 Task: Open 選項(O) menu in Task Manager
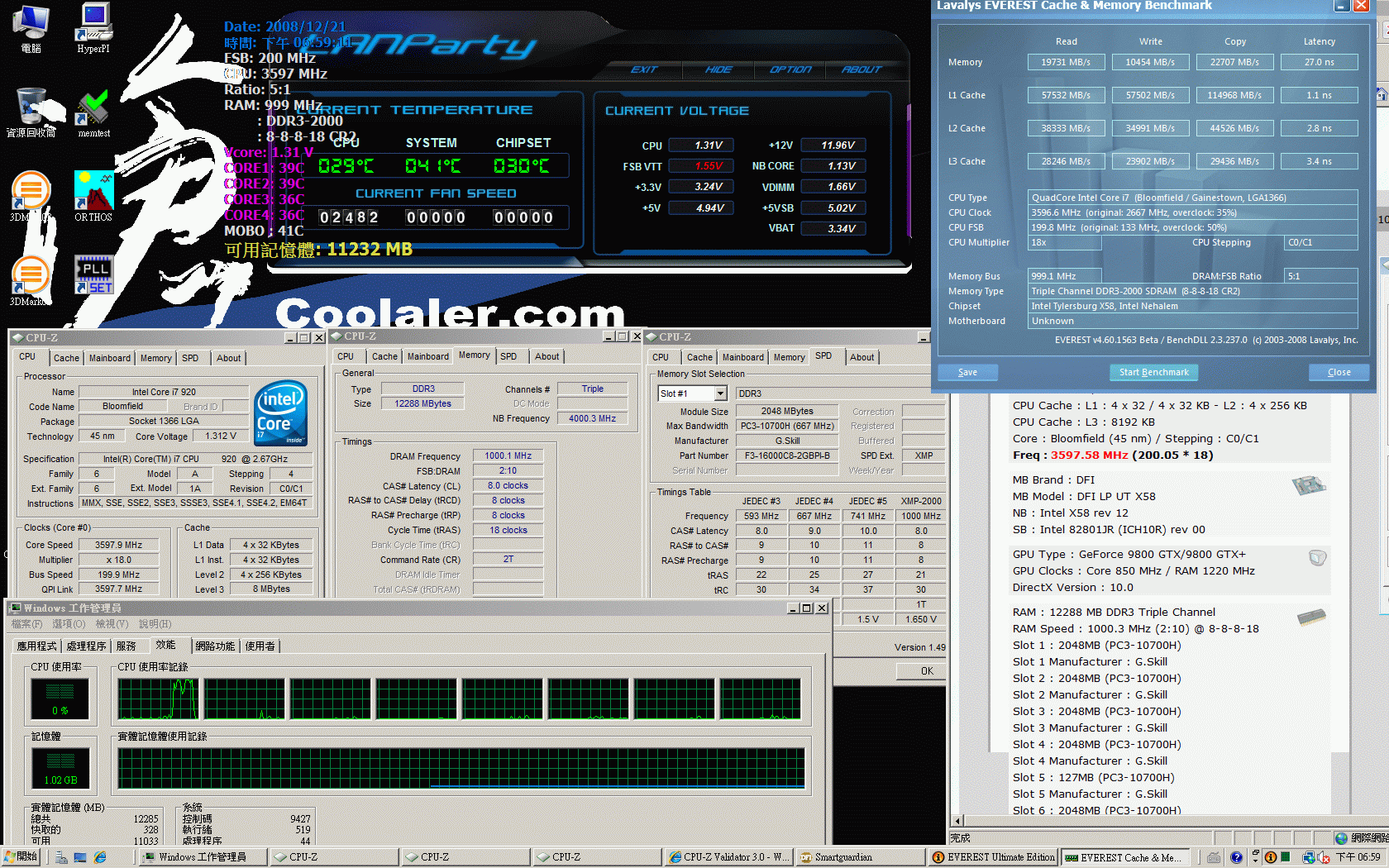pos(69,624)
